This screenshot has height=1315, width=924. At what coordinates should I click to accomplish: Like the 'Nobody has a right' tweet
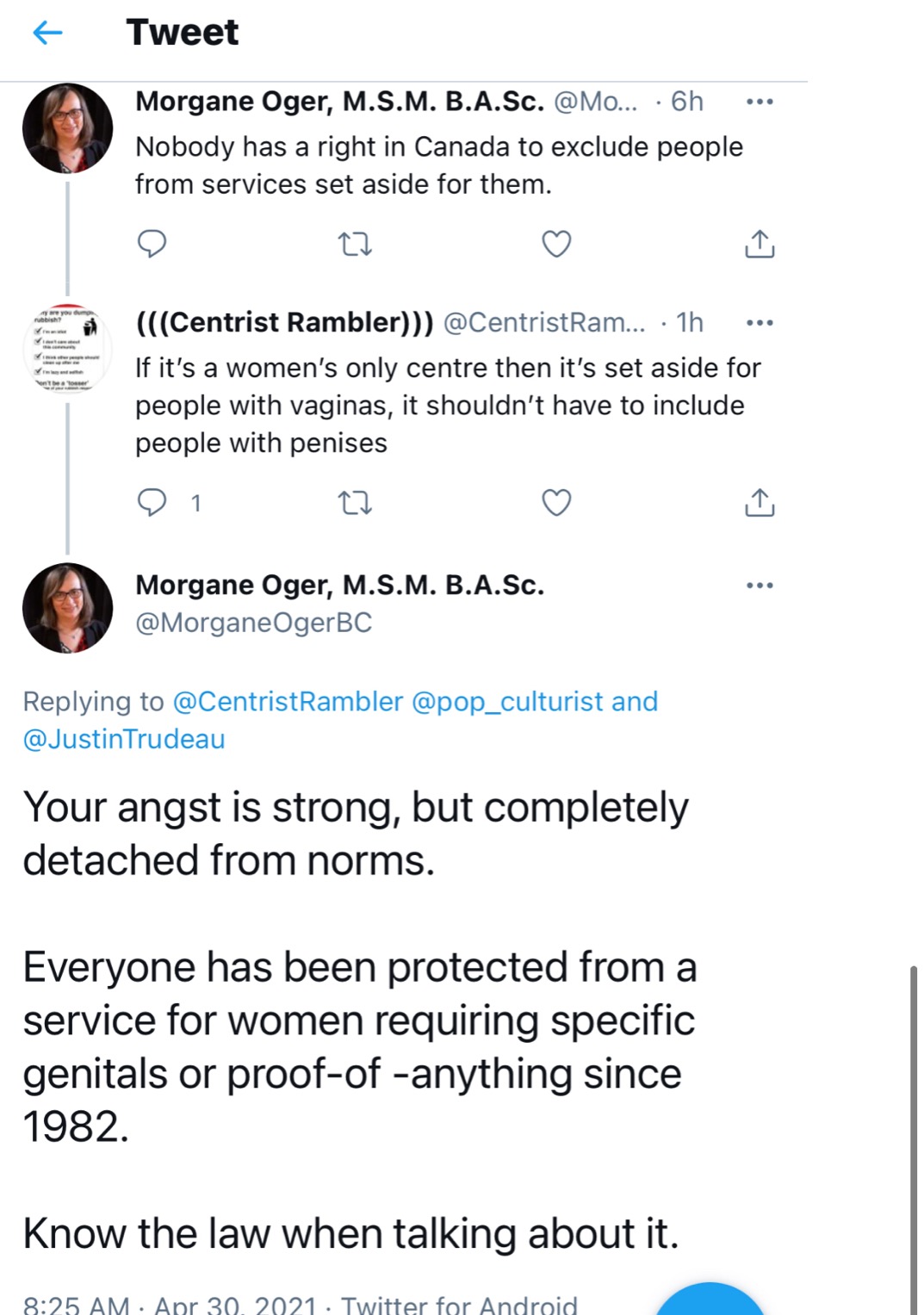click(556, 245)
